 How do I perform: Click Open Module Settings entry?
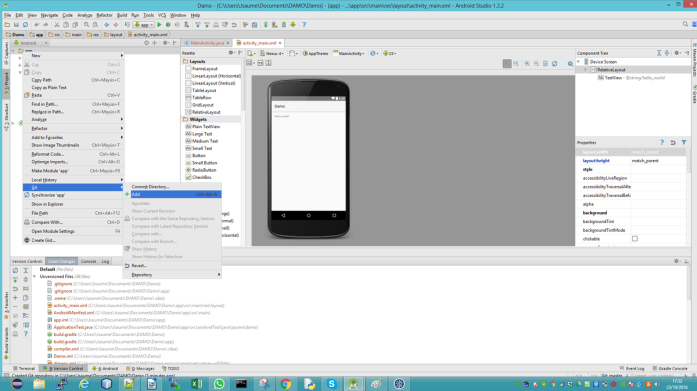(x=73, y=231)
